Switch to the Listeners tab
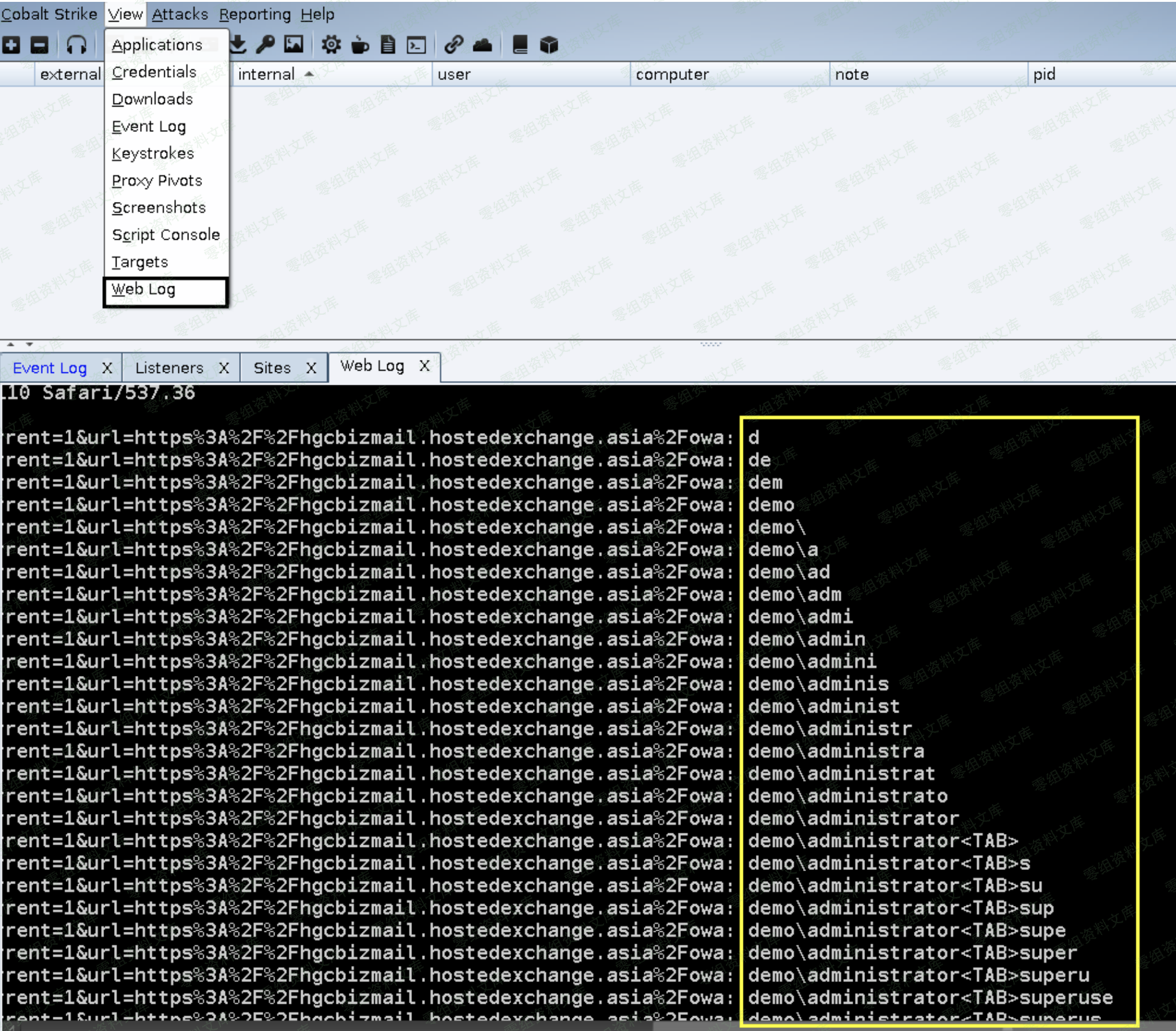Viewport: 1176px width, 1031px height. tap(169, 368)
